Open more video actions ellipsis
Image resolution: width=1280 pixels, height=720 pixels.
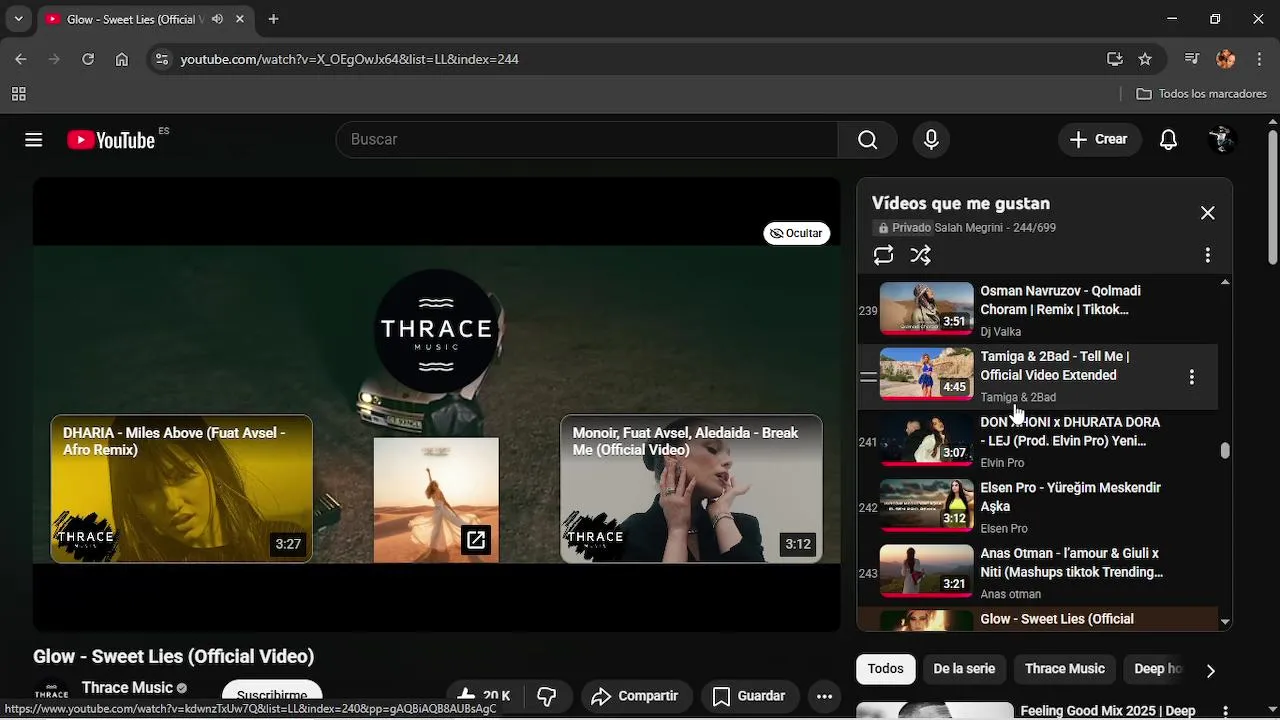click(x=824, y=696)
